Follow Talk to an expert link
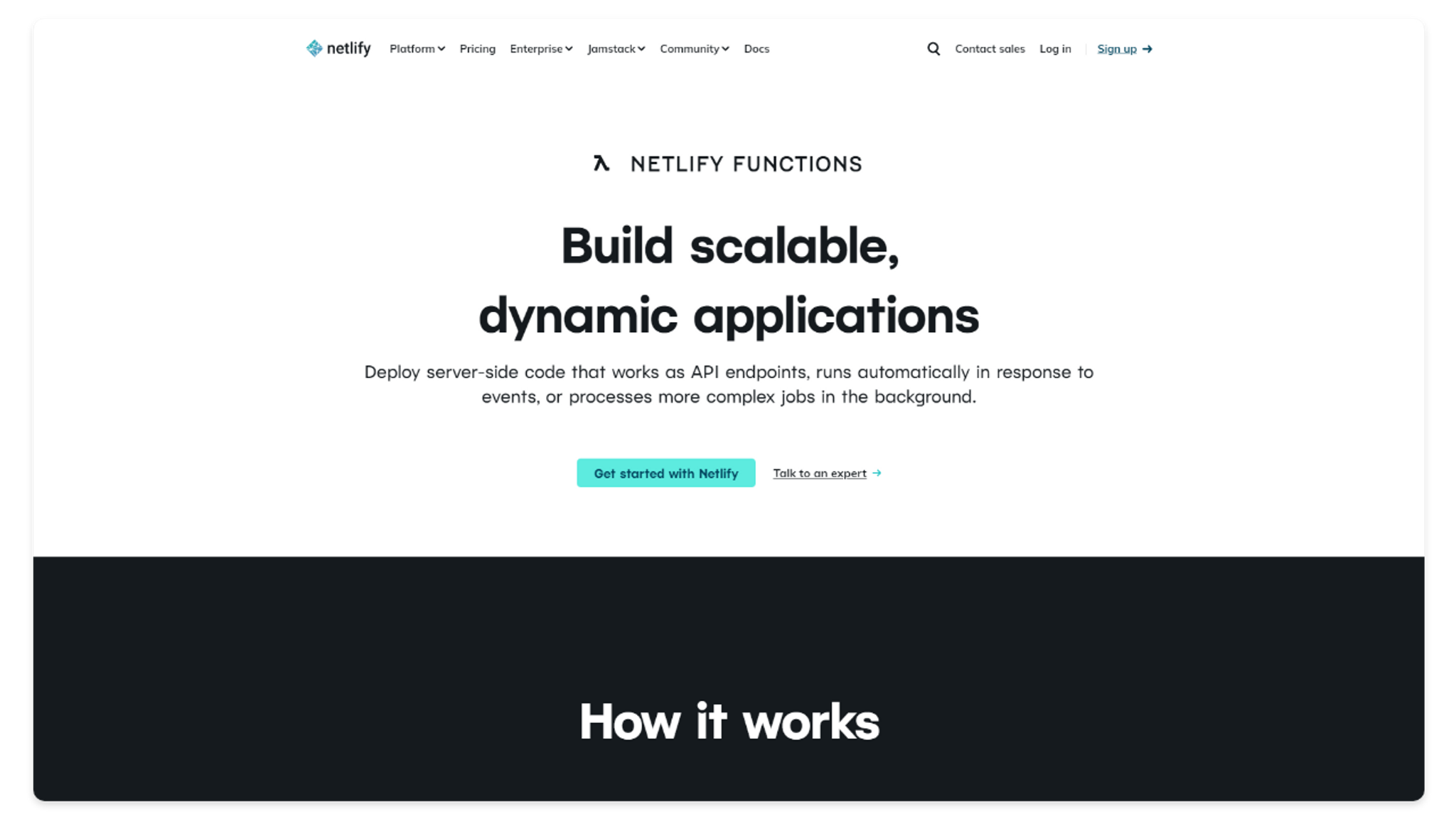The width and height of the screenshot is (1456, 819). tap(820, 473)
